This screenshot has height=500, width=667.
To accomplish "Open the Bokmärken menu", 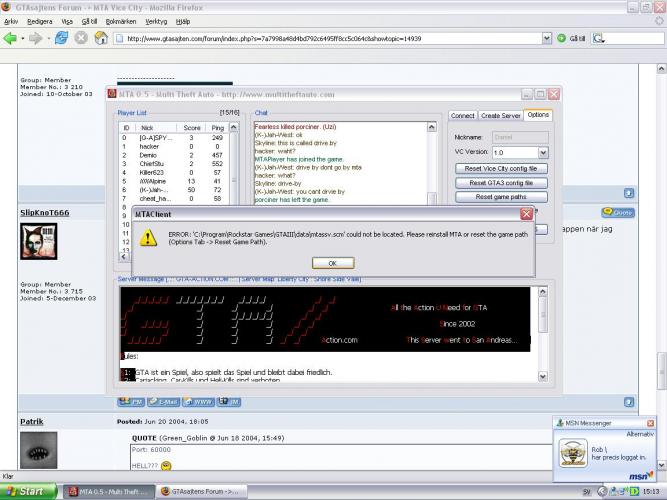I will pos(120,19).
